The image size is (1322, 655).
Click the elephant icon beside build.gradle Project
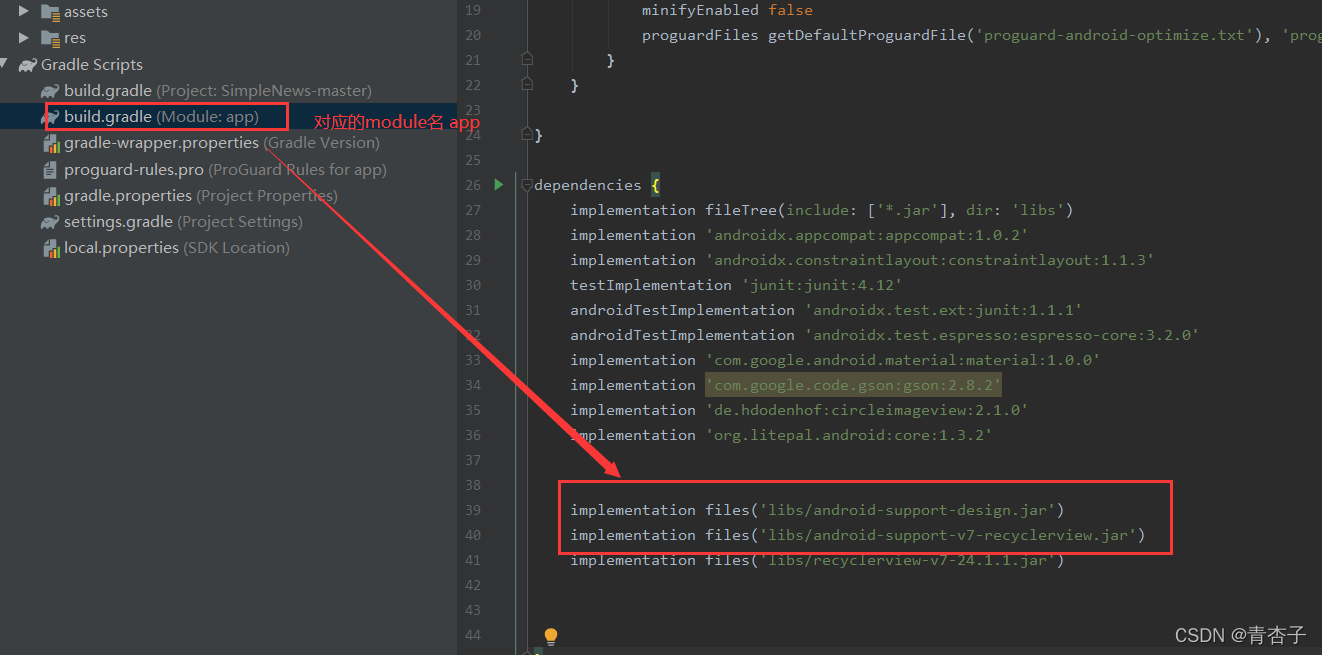tap(51, 90)
